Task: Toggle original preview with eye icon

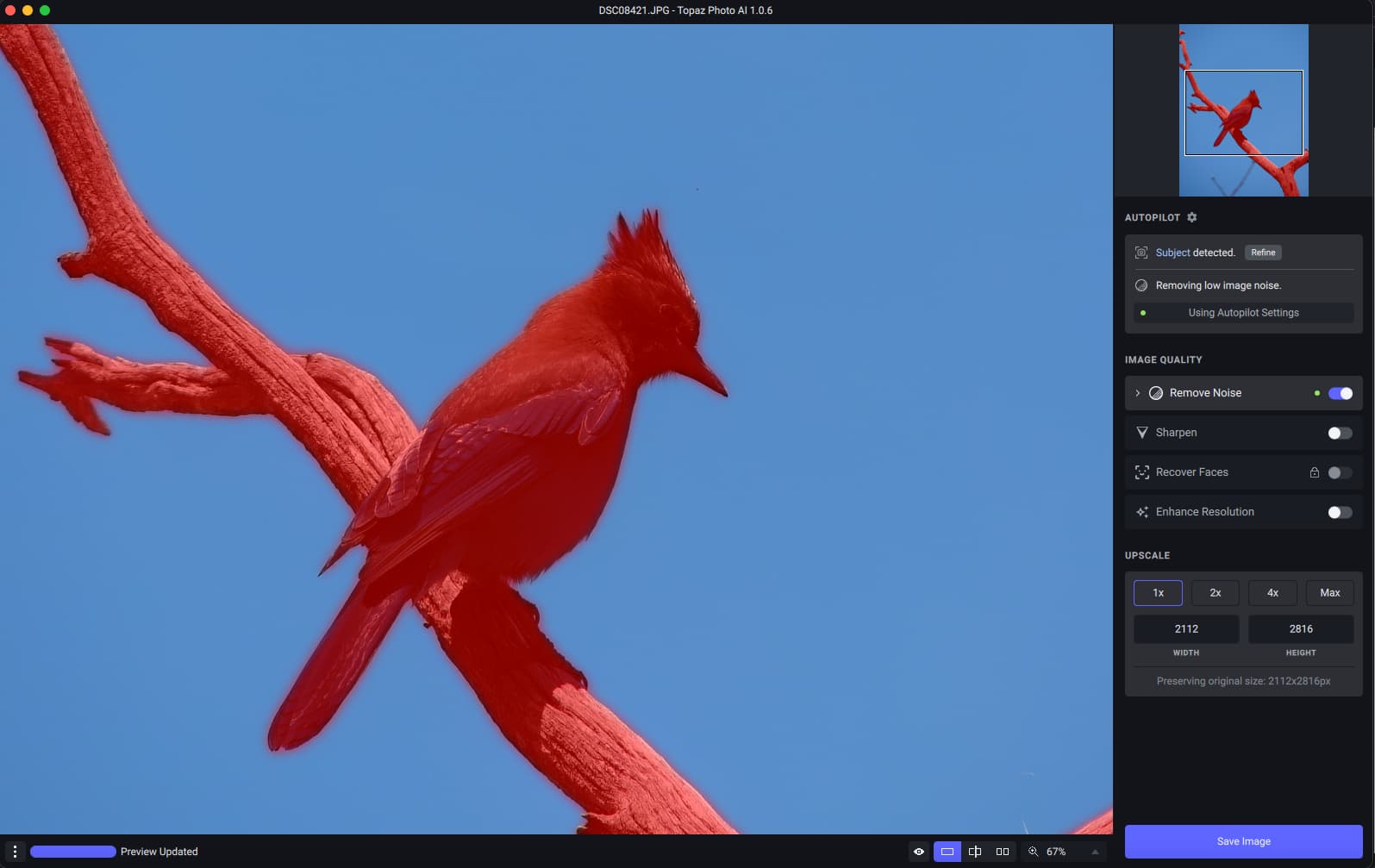Action: (x=919, y=852)
